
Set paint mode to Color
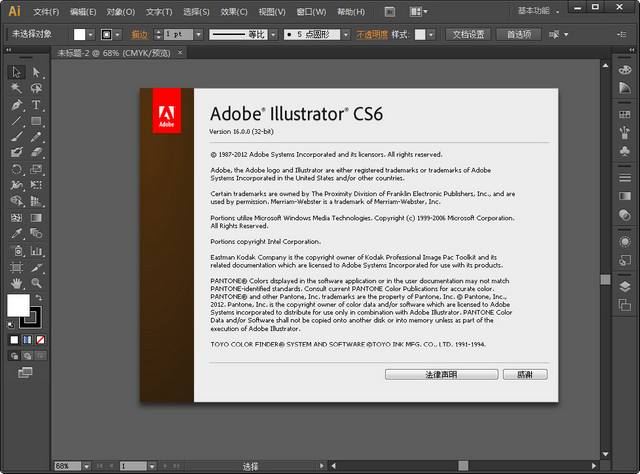(x=14, y=340)
